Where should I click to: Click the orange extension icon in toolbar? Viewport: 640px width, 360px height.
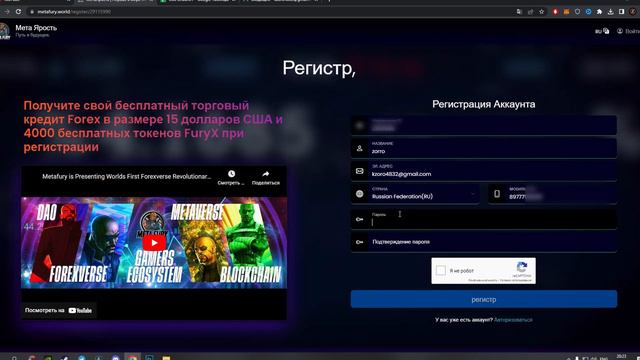click(x=566, y=12)
